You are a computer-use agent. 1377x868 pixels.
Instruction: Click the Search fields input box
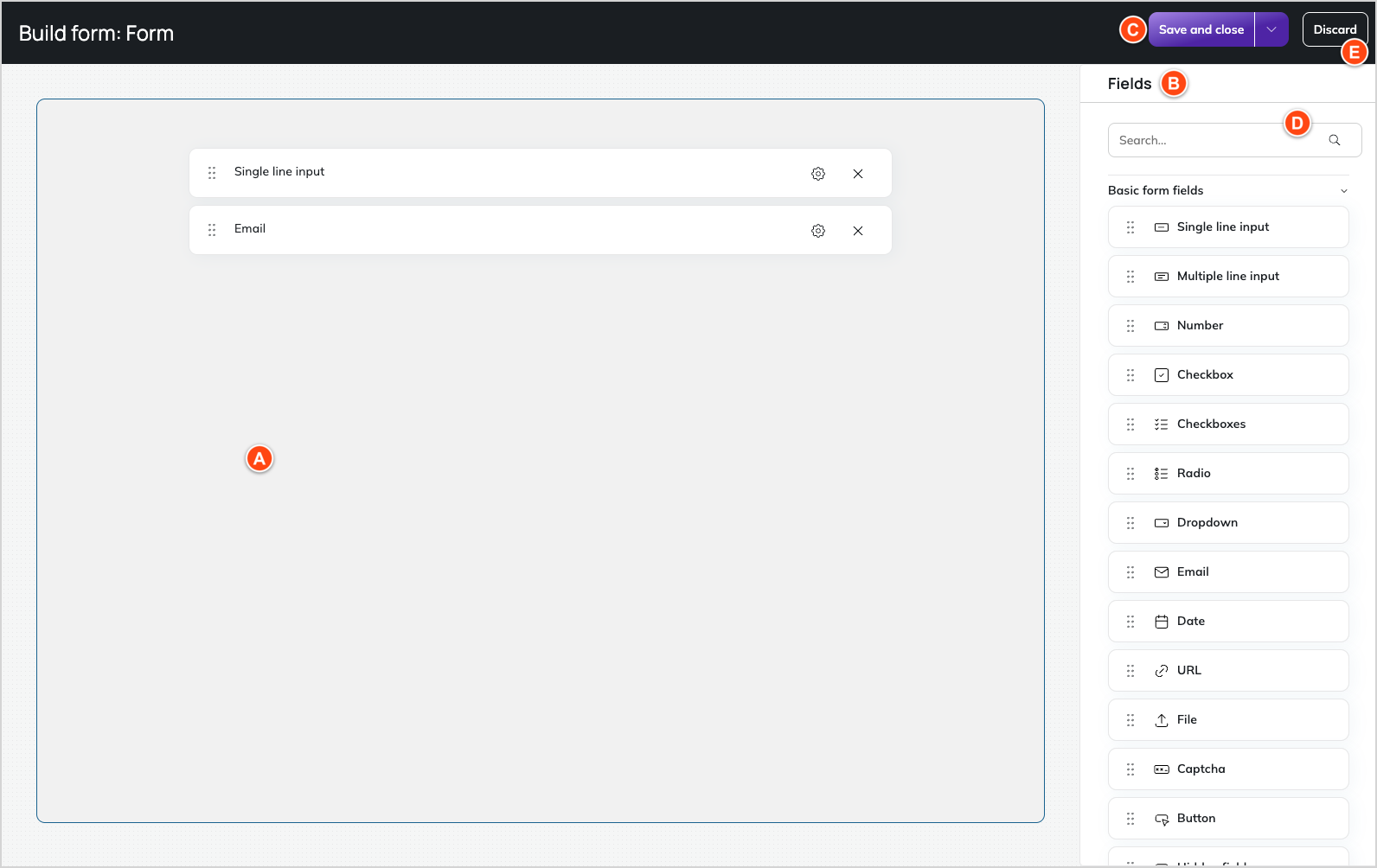coord(1234,140)
